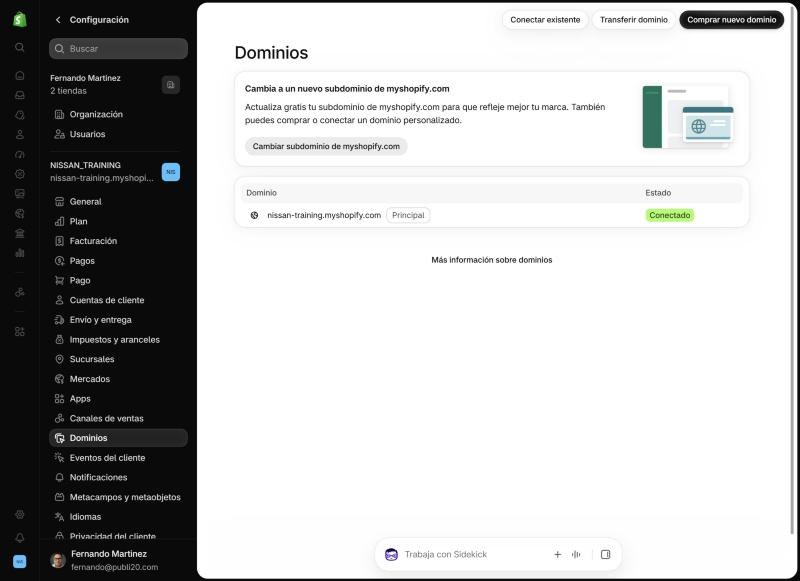
Task: Click the Estado column header
Action: 658,193
